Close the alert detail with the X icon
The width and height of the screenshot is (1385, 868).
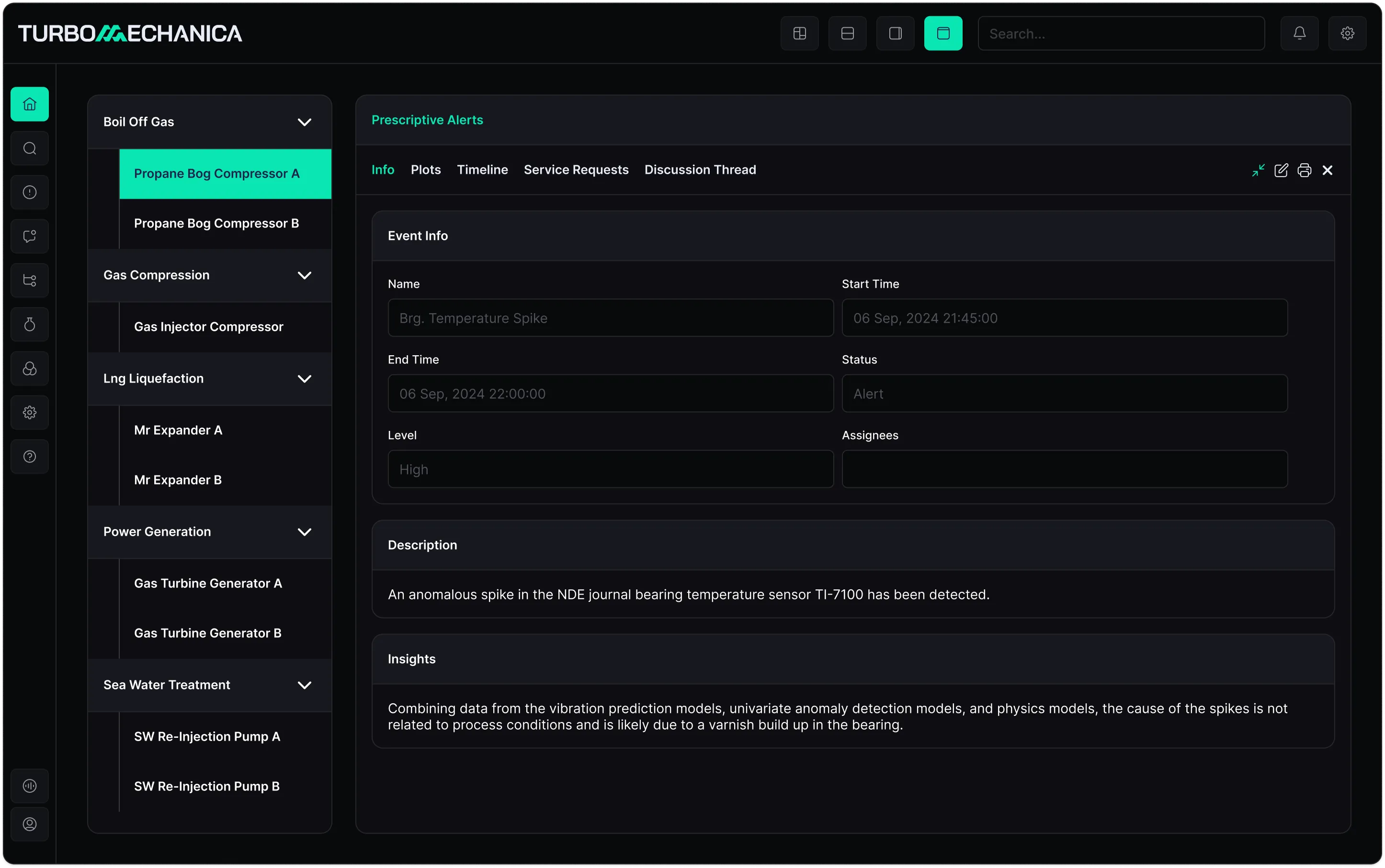coord(1327,170)
